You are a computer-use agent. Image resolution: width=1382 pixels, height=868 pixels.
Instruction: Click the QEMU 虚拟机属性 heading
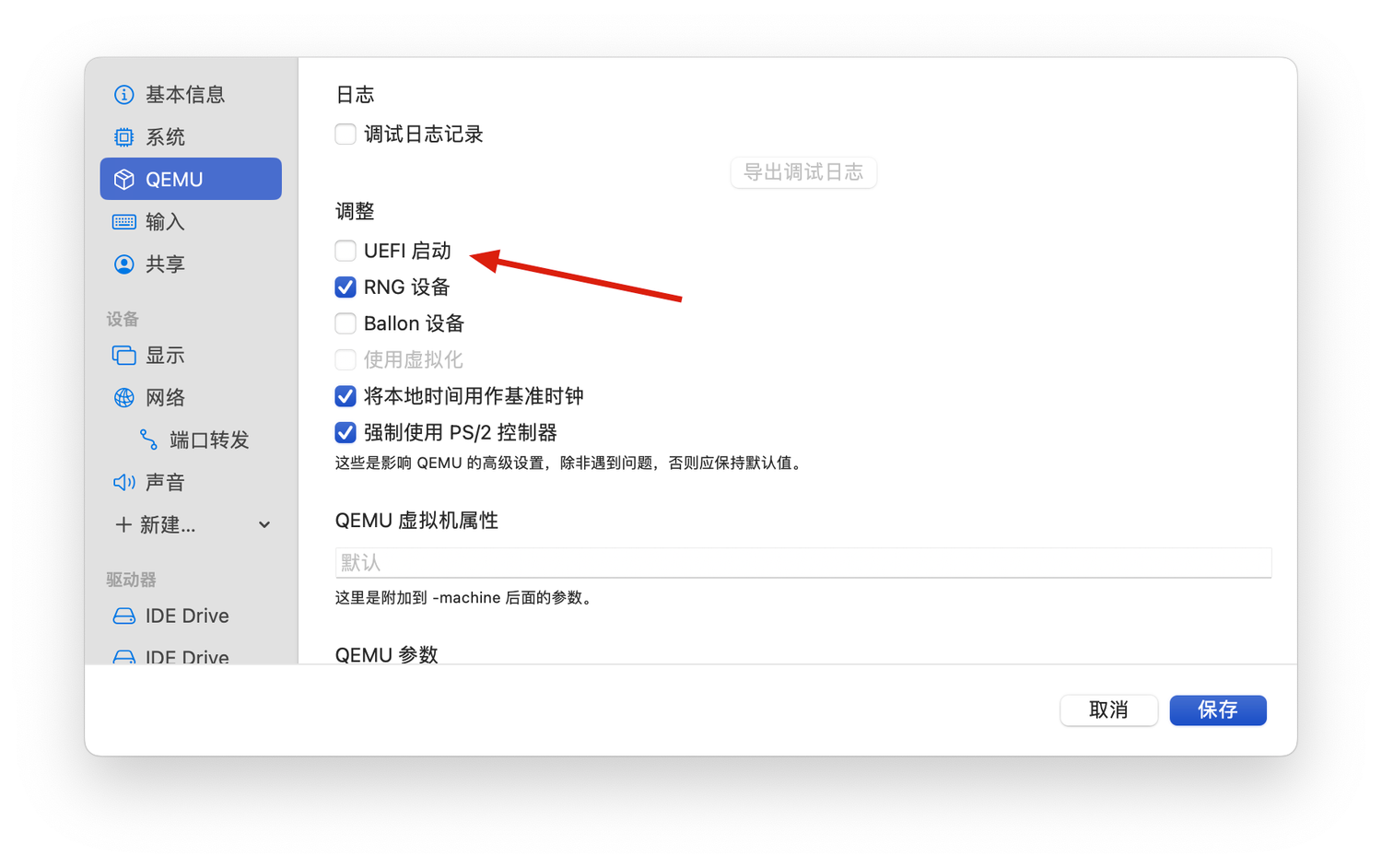tap(416, 522)
